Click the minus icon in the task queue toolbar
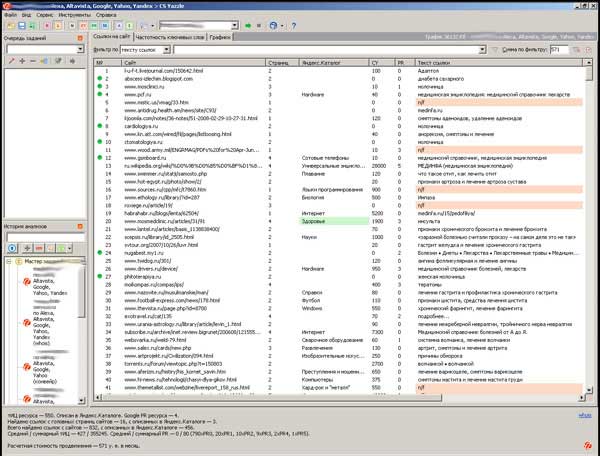Viewport: 600px width, 456px height. pyautogui.click(x=32, y=61)
